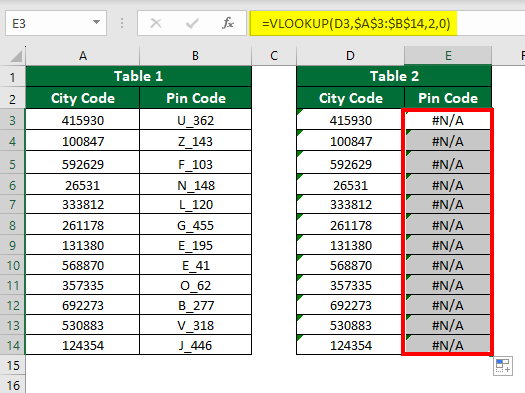The image size is (525, 393).
Task: Select column B header
Action: 195,56
